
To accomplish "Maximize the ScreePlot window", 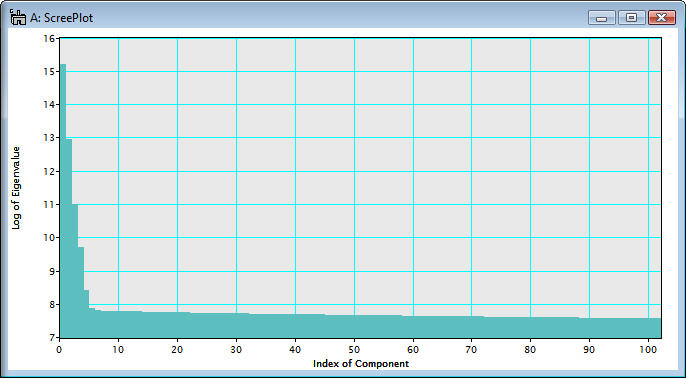I will [631, 18].
